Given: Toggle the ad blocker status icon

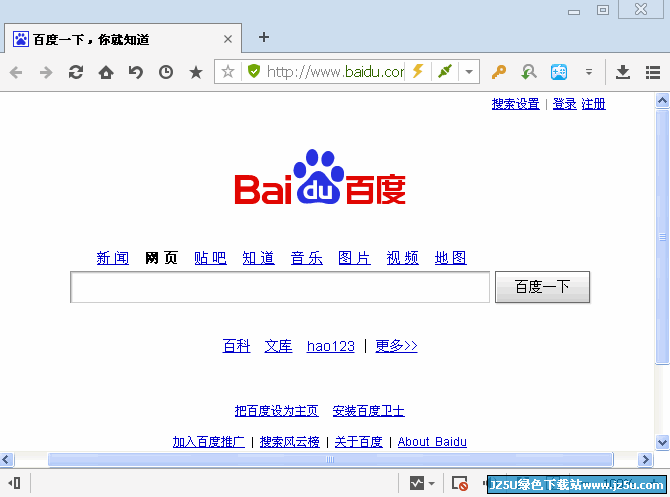Looking at the screenshot, I should (460, 483).
